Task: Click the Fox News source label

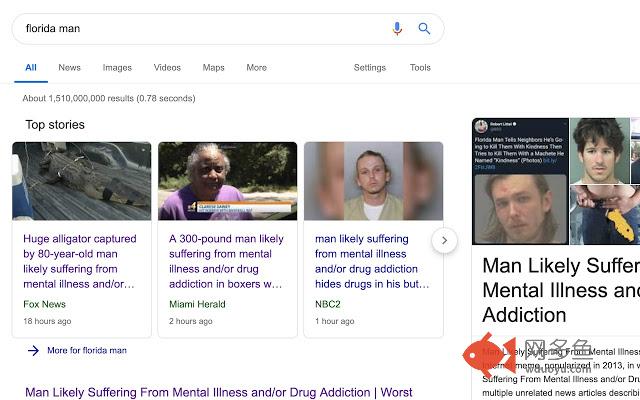Action: pos(44,304)
